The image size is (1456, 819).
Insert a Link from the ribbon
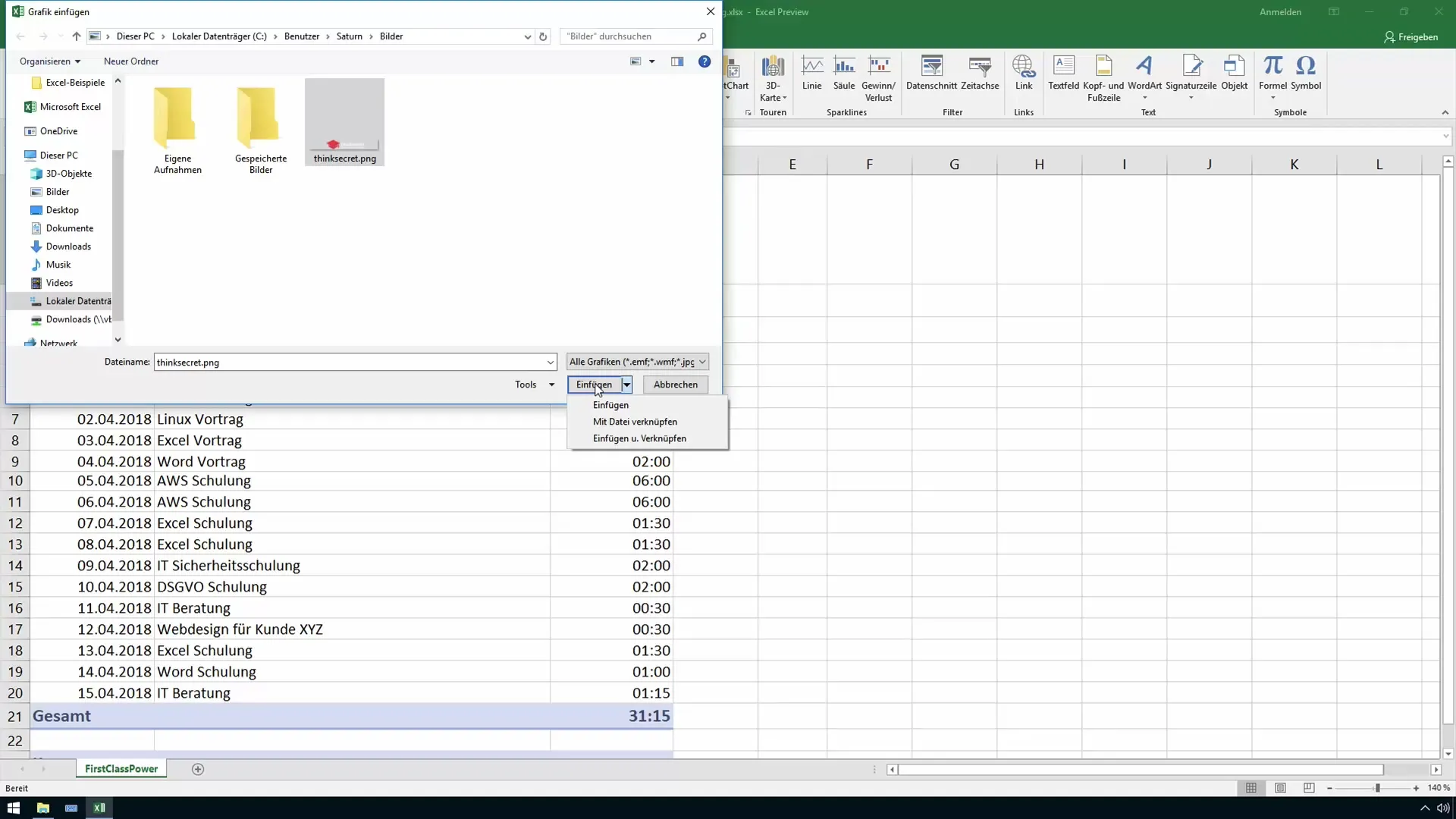[1024, 74]
